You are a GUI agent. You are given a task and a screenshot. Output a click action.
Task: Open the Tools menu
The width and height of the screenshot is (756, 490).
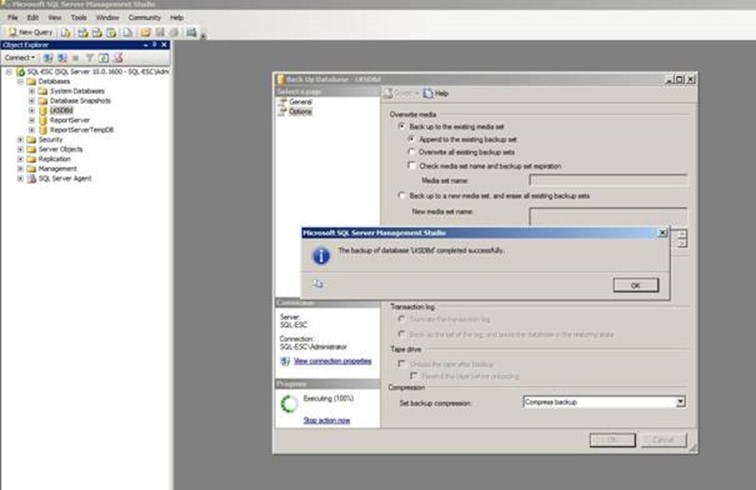79,17
